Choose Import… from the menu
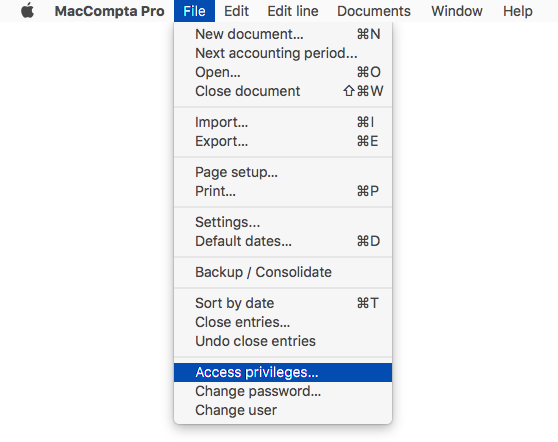Viewport: 558px width, 442px height. tap(283, 122)
